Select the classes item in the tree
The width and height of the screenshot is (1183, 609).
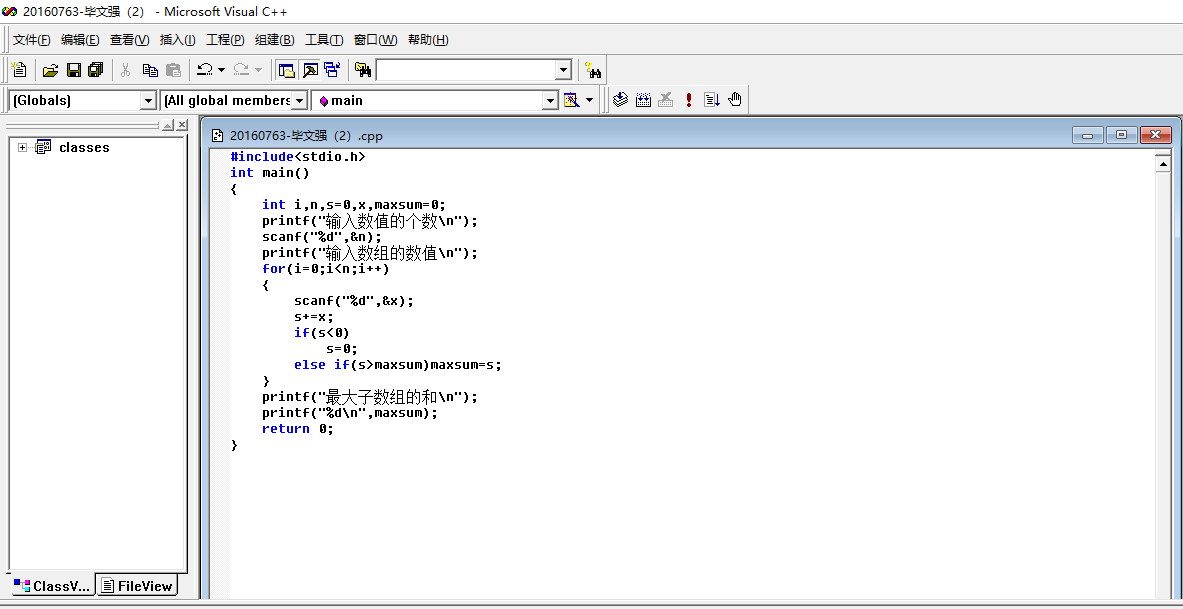[84, 147]
